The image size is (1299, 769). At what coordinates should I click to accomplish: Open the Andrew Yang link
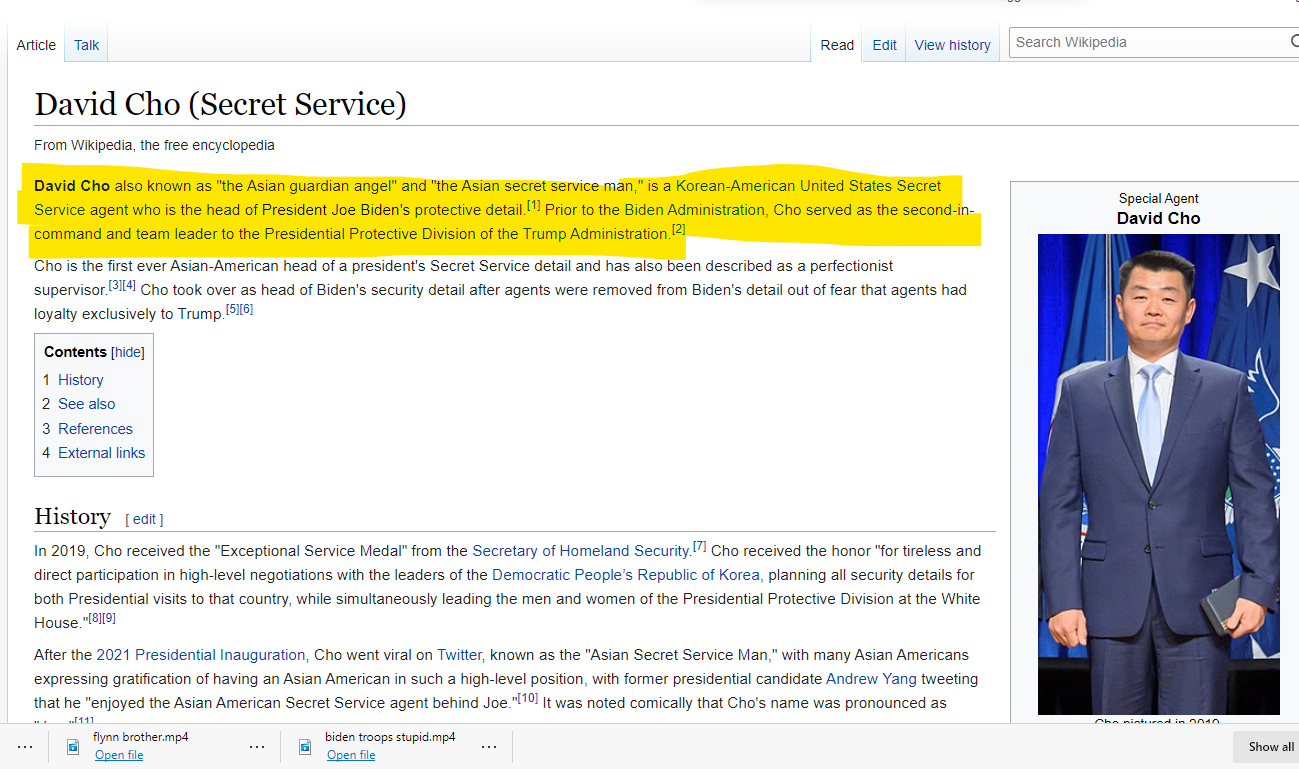click(x=871, y=679)
